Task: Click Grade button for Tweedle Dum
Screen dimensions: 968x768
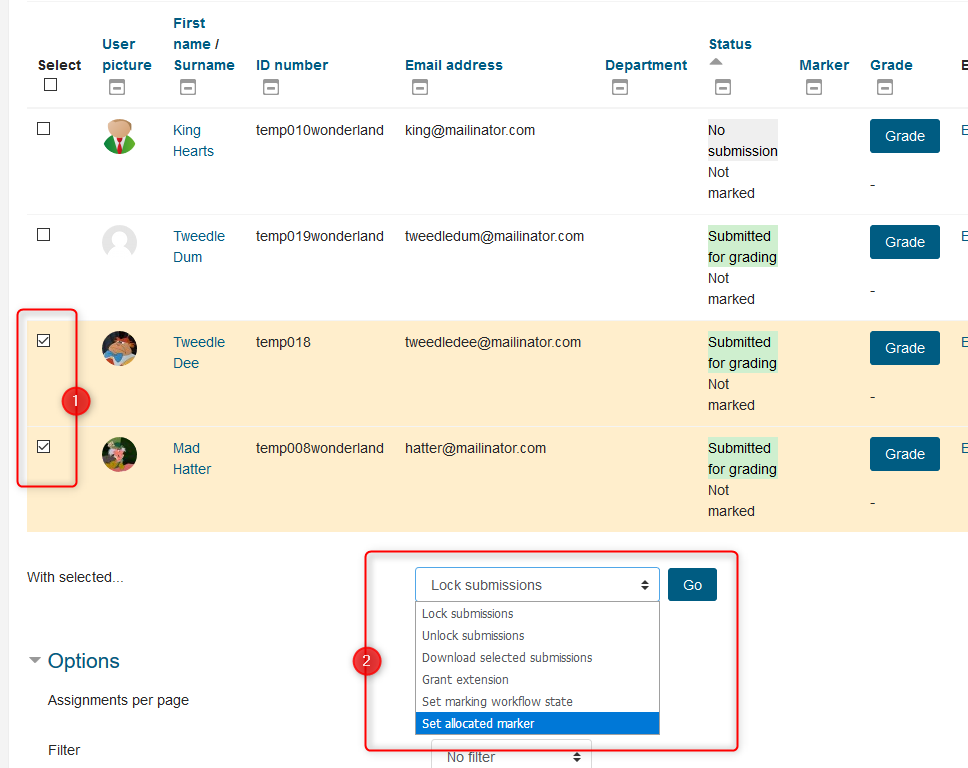Action: click(904, 242)
